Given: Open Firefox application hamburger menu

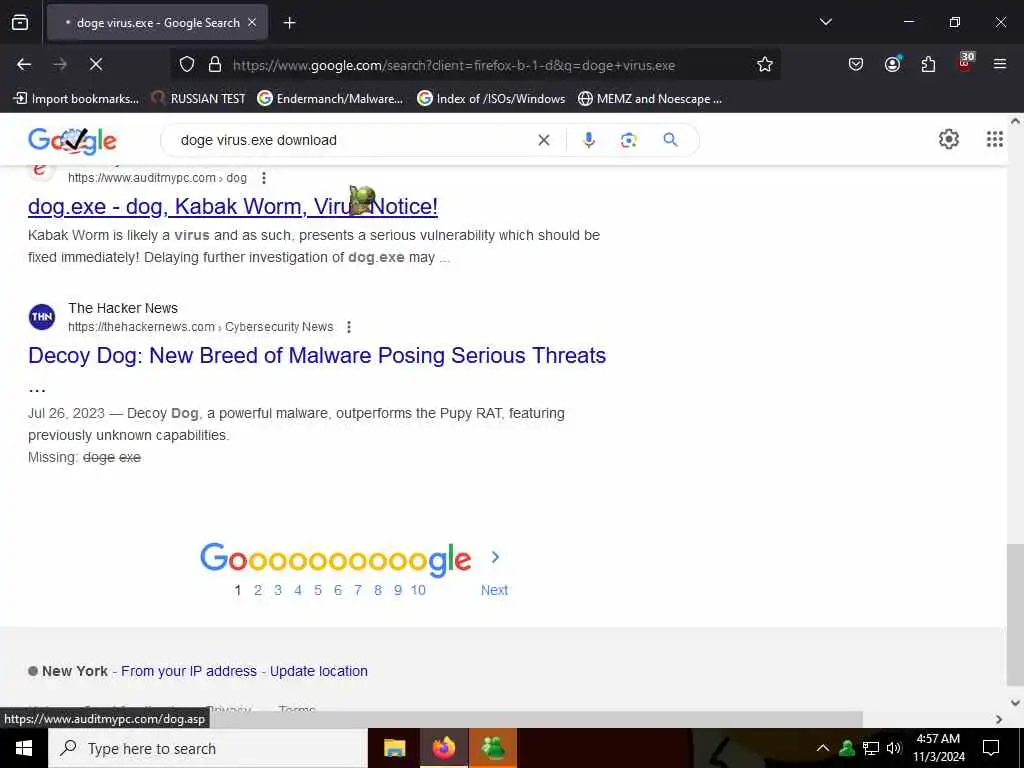Looking at the screenshot, I should 999,64.
